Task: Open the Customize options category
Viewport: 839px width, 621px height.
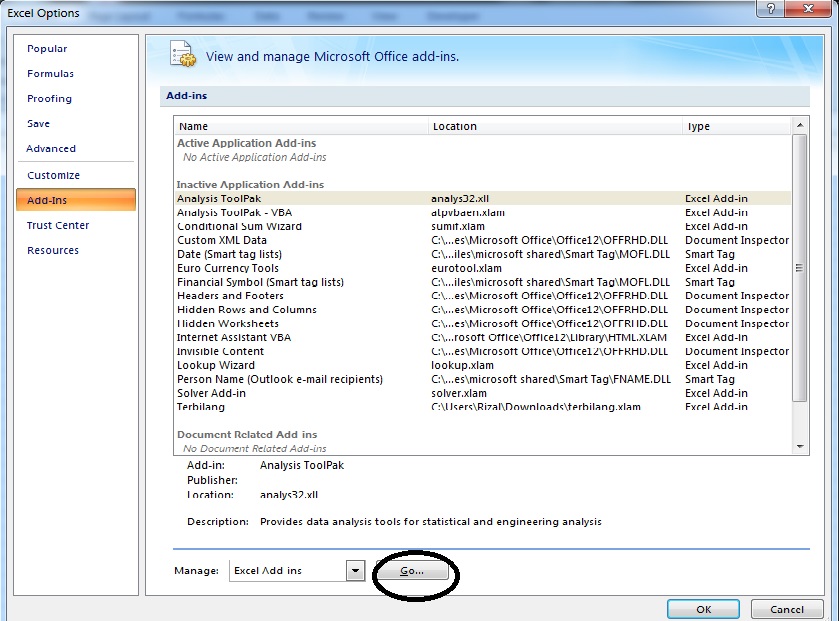Action: click(54, 175)
